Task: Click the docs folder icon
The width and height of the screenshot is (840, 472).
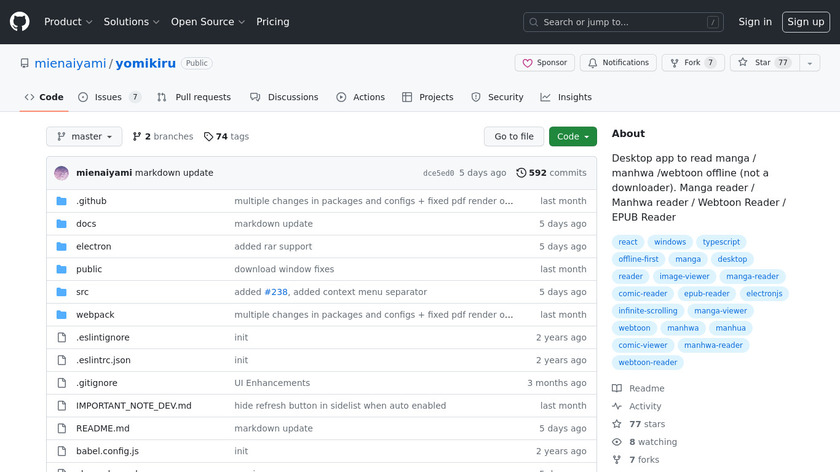Action: [x=62, y=223]
